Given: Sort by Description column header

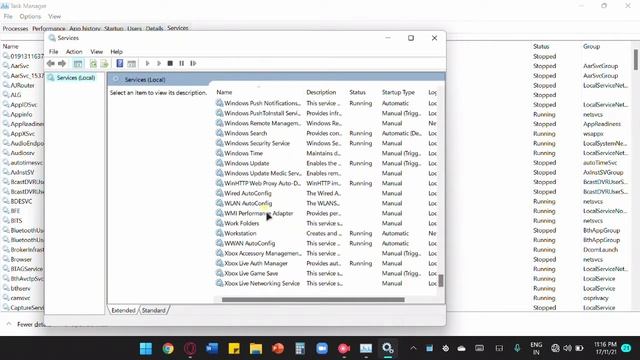Looking at the screenshot, I should [x=321, y=92].
